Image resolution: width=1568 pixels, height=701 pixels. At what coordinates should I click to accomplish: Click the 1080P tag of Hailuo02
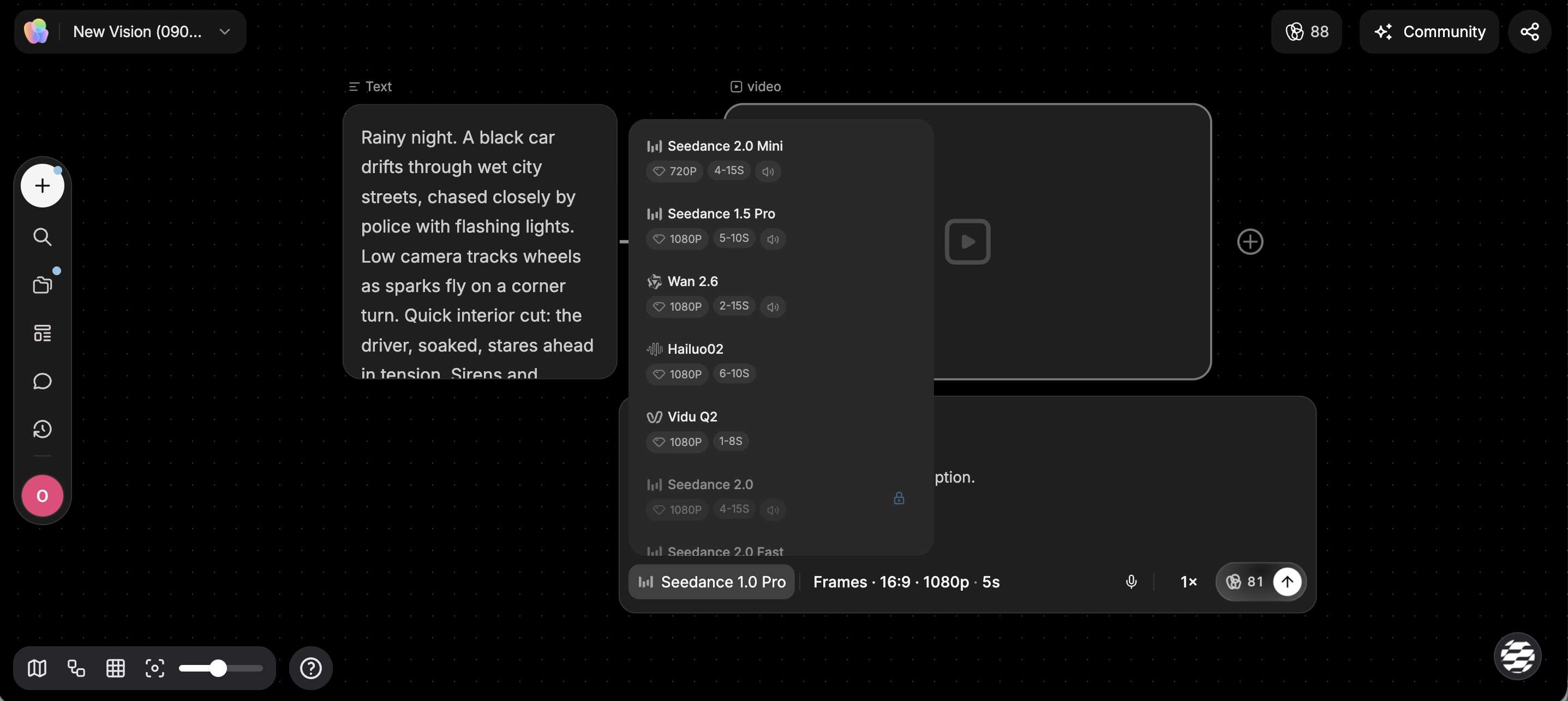pos(677,374)
